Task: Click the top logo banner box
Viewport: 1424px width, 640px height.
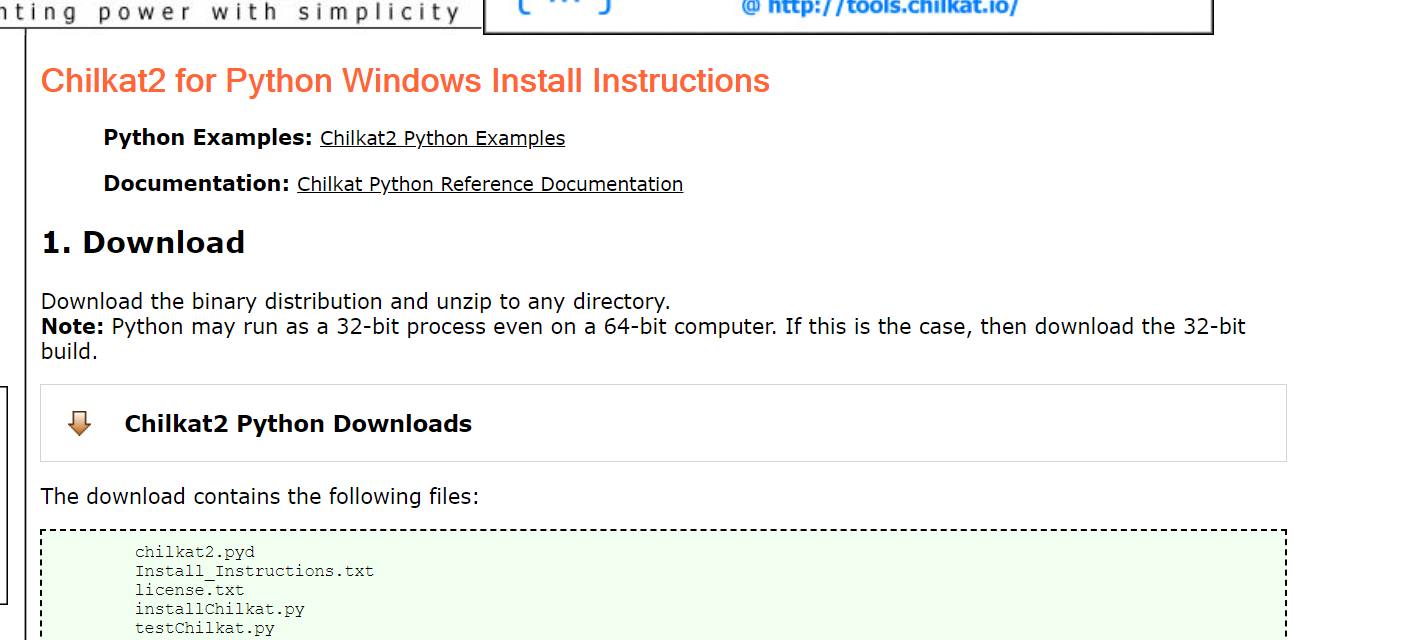Action: pyautogui.click(x=847, y=17)
